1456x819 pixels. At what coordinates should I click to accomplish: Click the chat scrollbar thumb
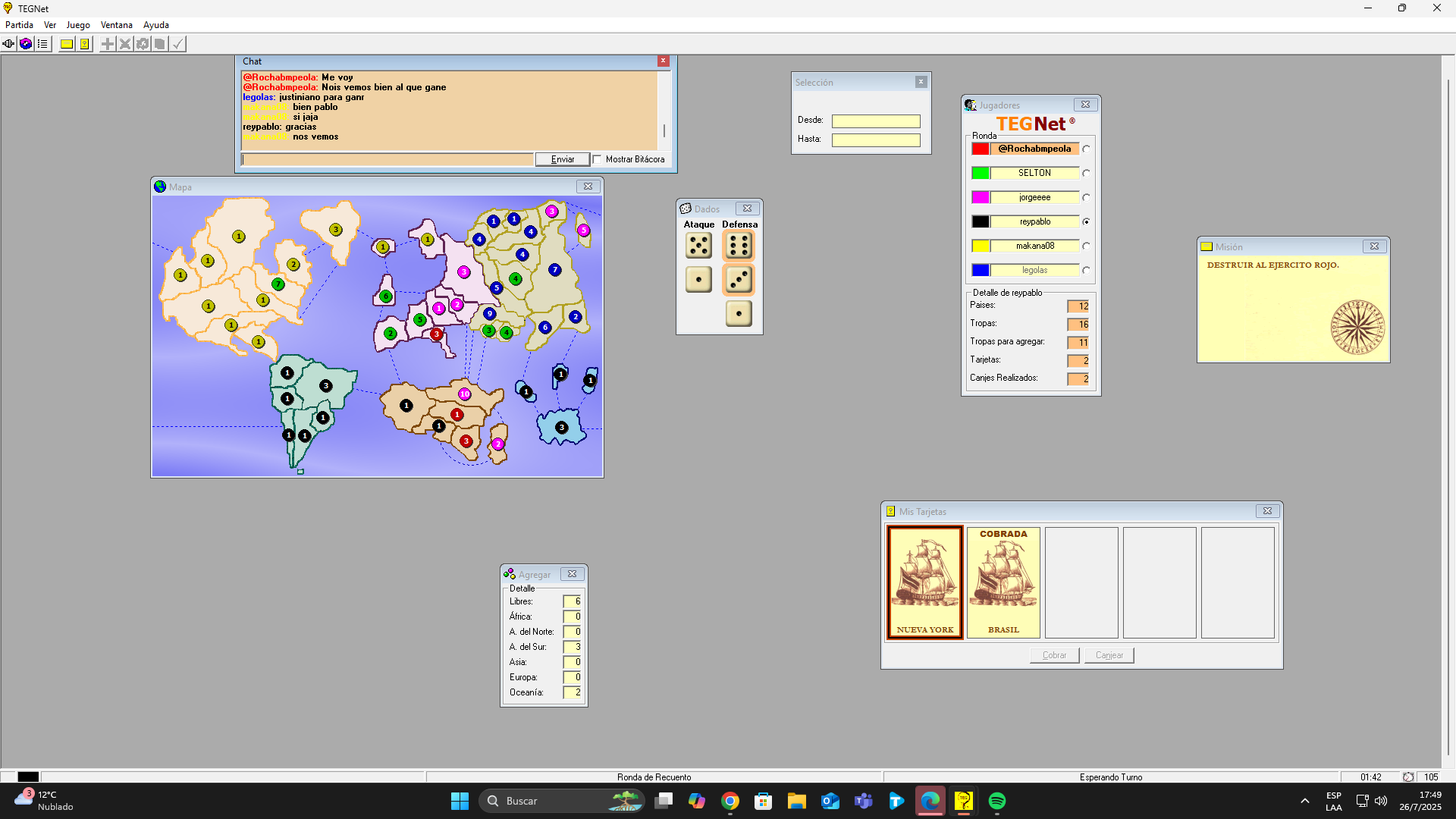coord(664,130)
